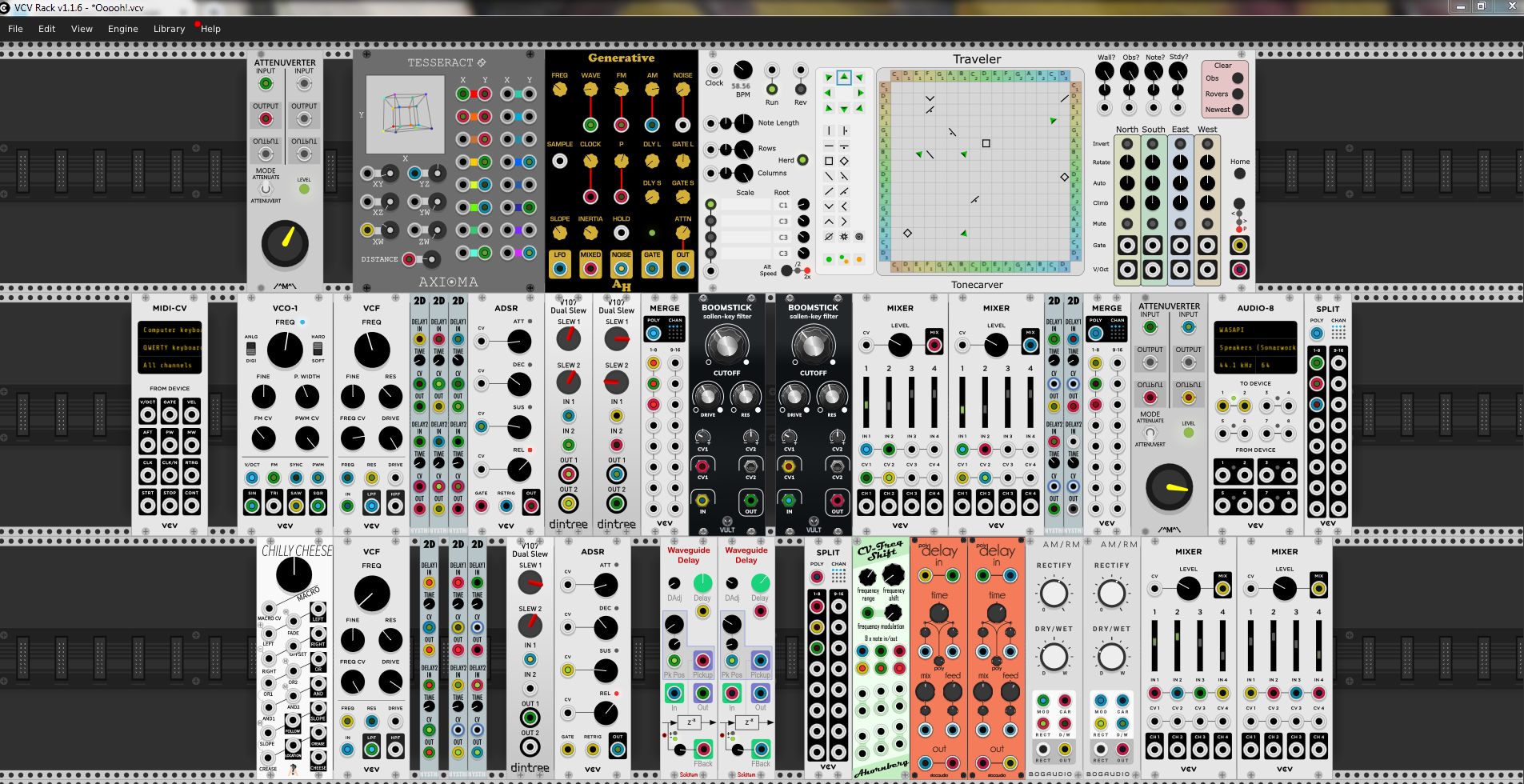Image resolution: width=1524 pixels, height=784 pixels.
Task: Click the VCO-1 FREQ knob
Action: pyautogui.click(x=285, y=350)
